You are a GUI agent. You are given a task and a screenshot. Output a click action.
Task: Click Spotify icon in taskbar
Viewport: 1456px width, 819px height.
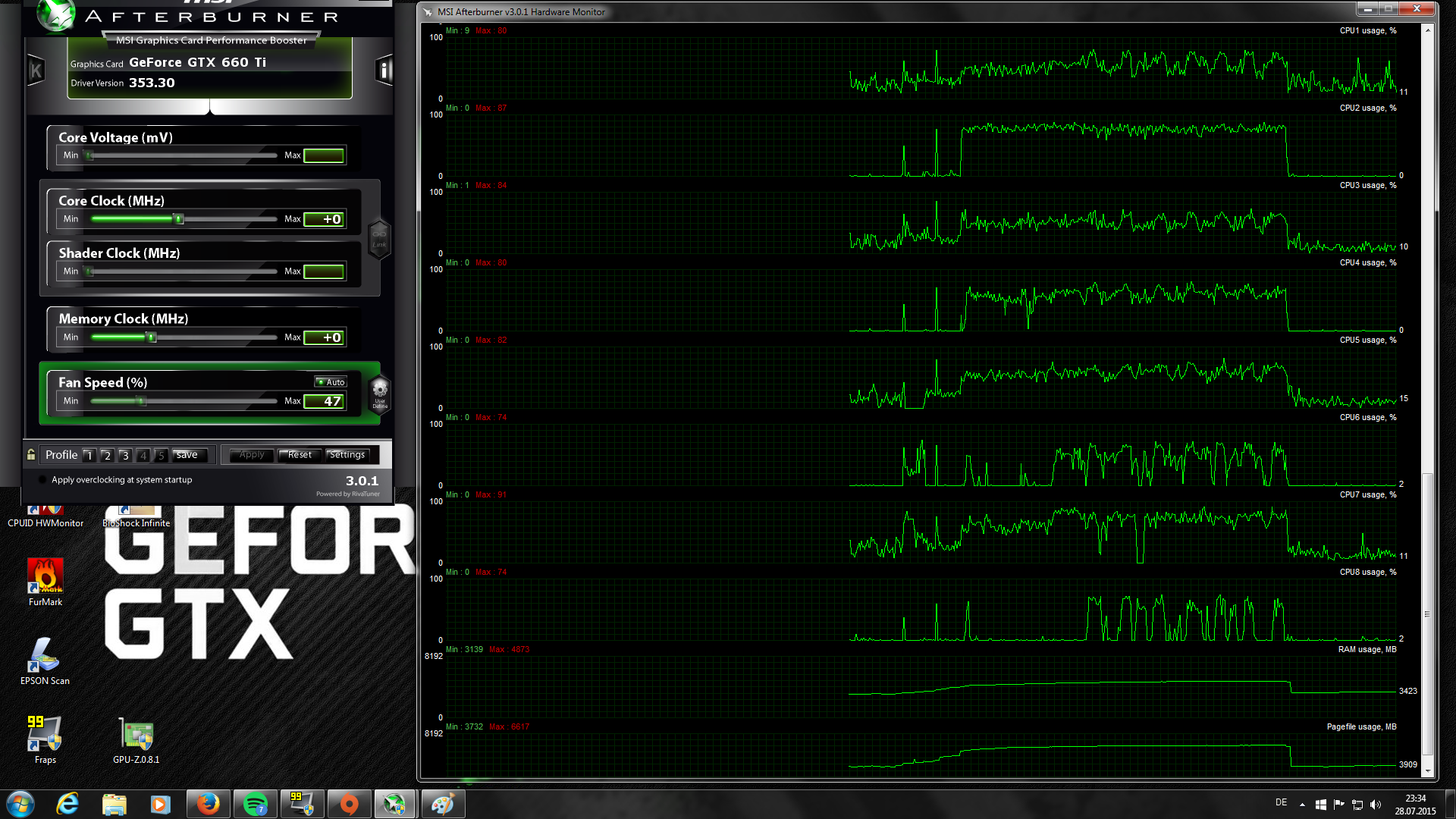256,804
